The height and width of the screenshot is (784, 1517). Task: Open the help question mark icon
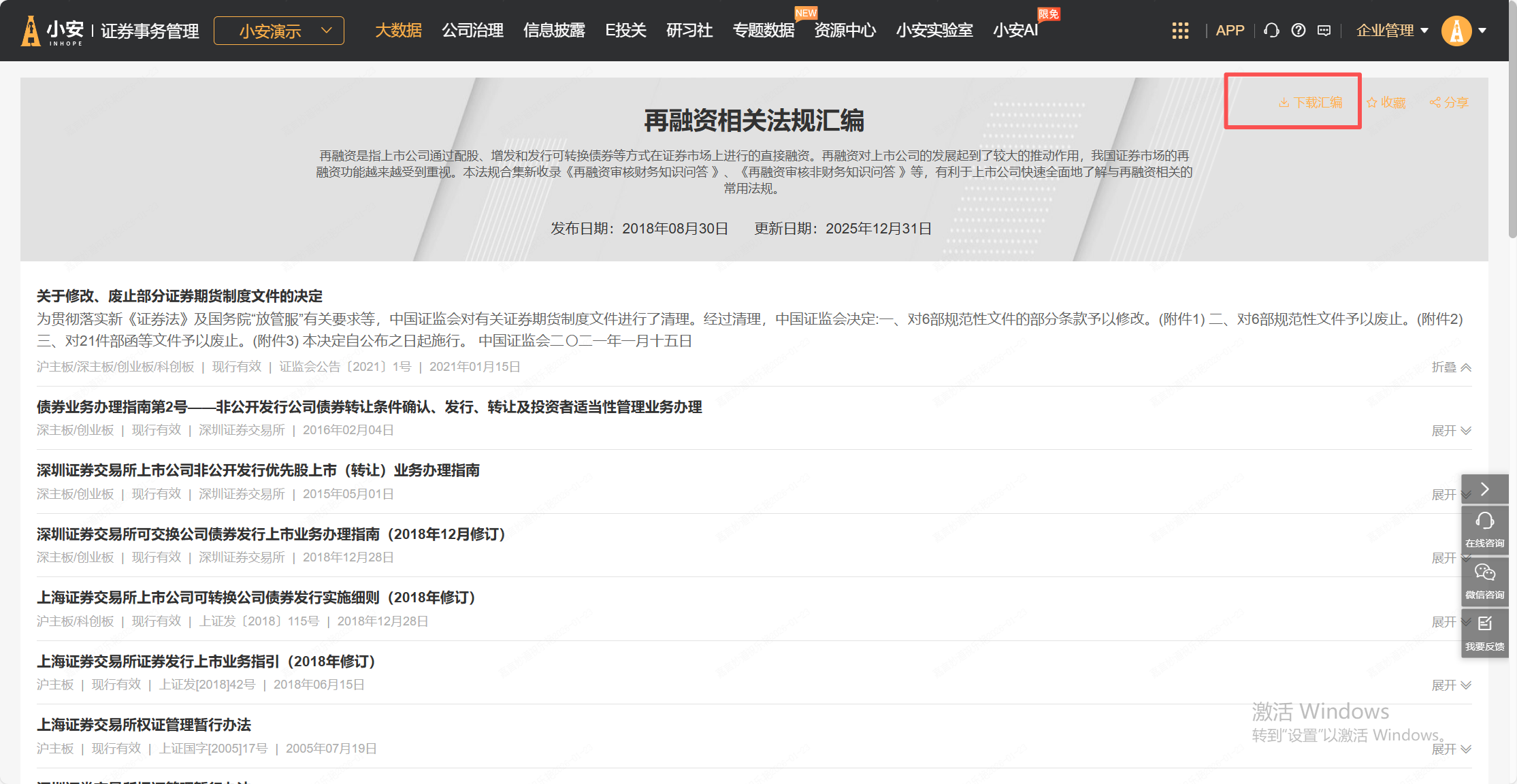[1298, 31]
